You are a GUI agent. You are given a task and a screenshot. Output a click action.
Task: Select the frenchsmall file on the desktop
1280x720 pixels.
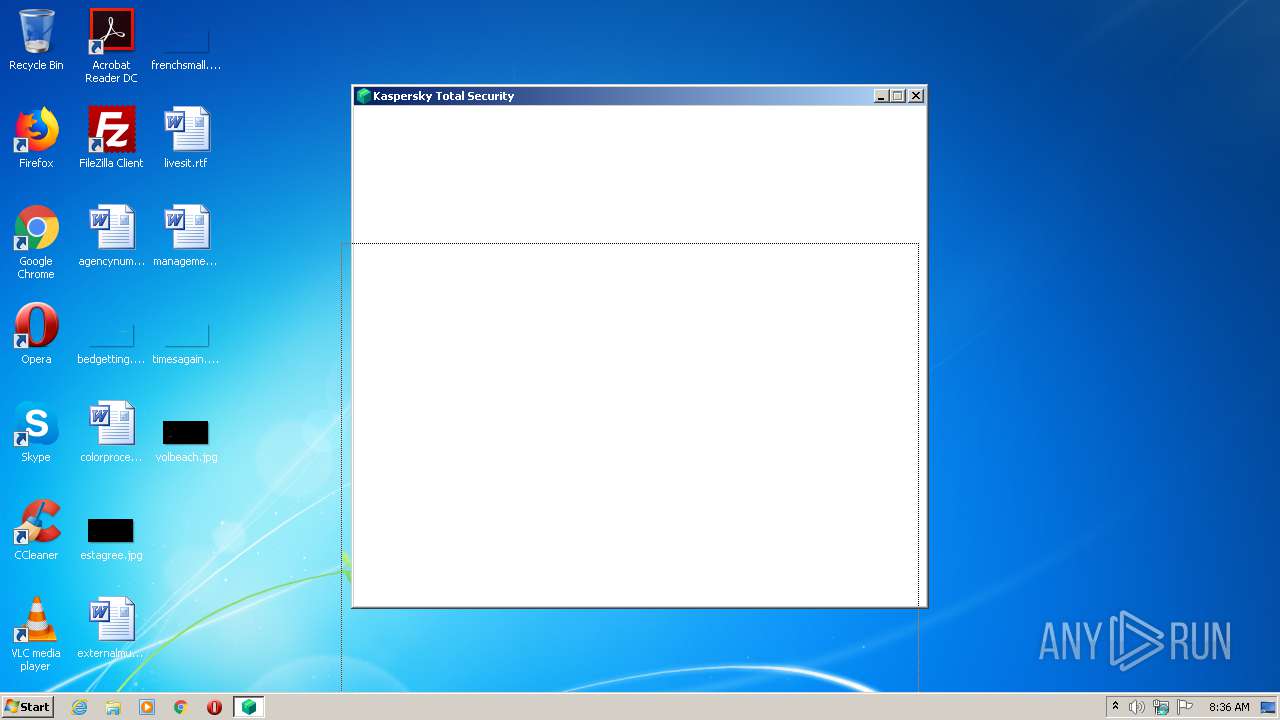click(186, 40)
